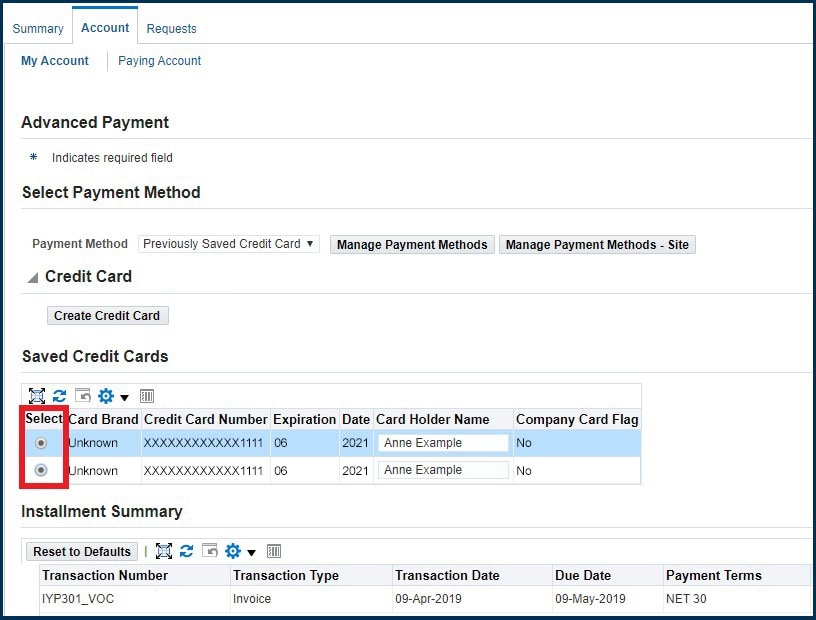Click detach icon in Saved Credit Cards toolbar
Viewport: 816px width, 620px height.
click(37, 396)
